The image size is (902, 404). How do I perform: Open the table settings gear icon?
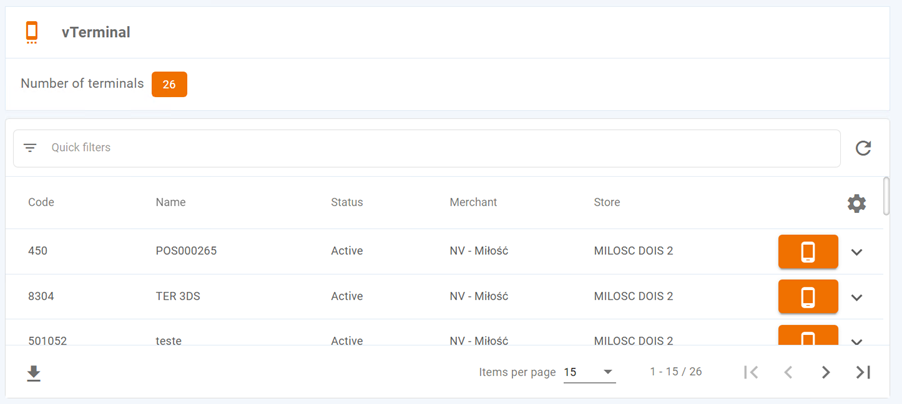coord(856,203)
